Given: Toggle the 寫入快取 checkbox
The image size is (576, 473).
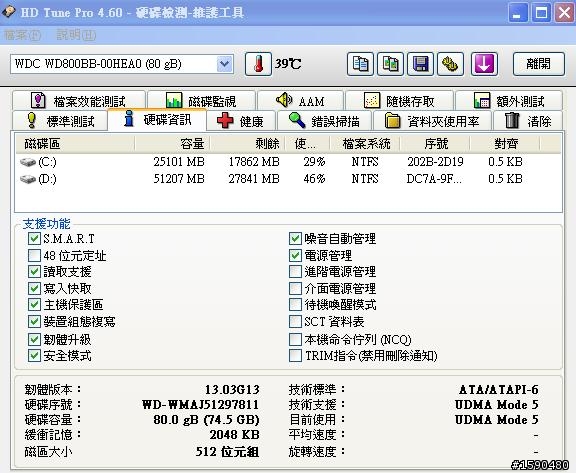Looking at the screenshot, I should (34, 288).
